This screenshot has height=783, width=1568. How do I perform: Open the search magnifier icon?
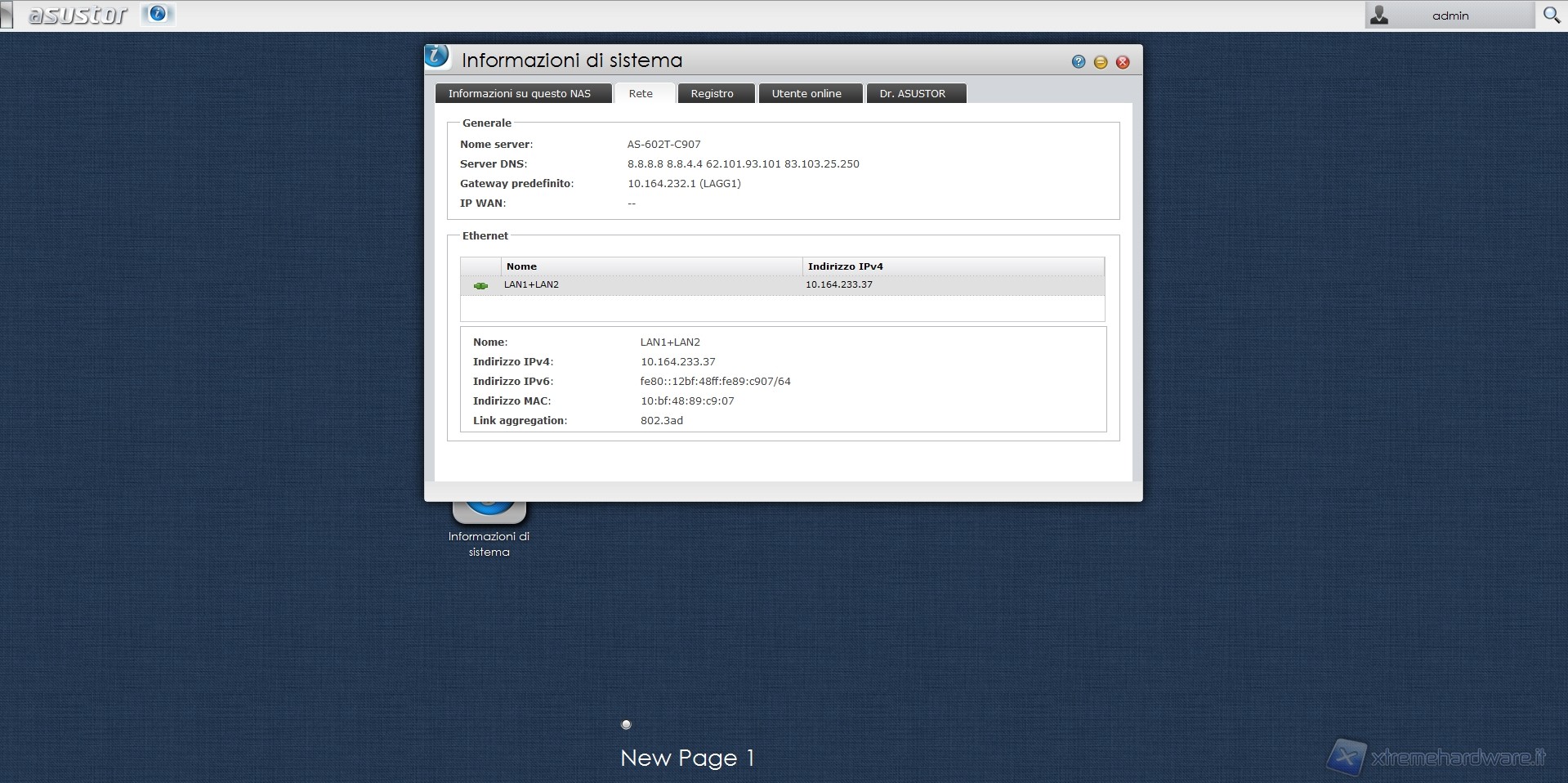1551,15
